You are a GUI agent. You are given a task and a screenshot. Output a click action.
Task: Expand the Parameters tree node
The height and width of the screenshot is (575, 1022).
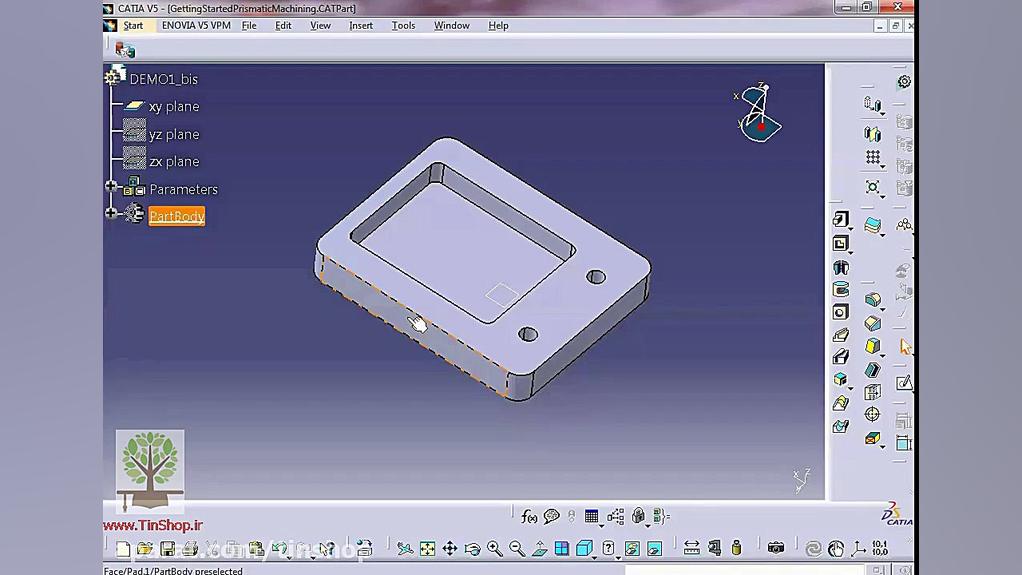[111, 187]
